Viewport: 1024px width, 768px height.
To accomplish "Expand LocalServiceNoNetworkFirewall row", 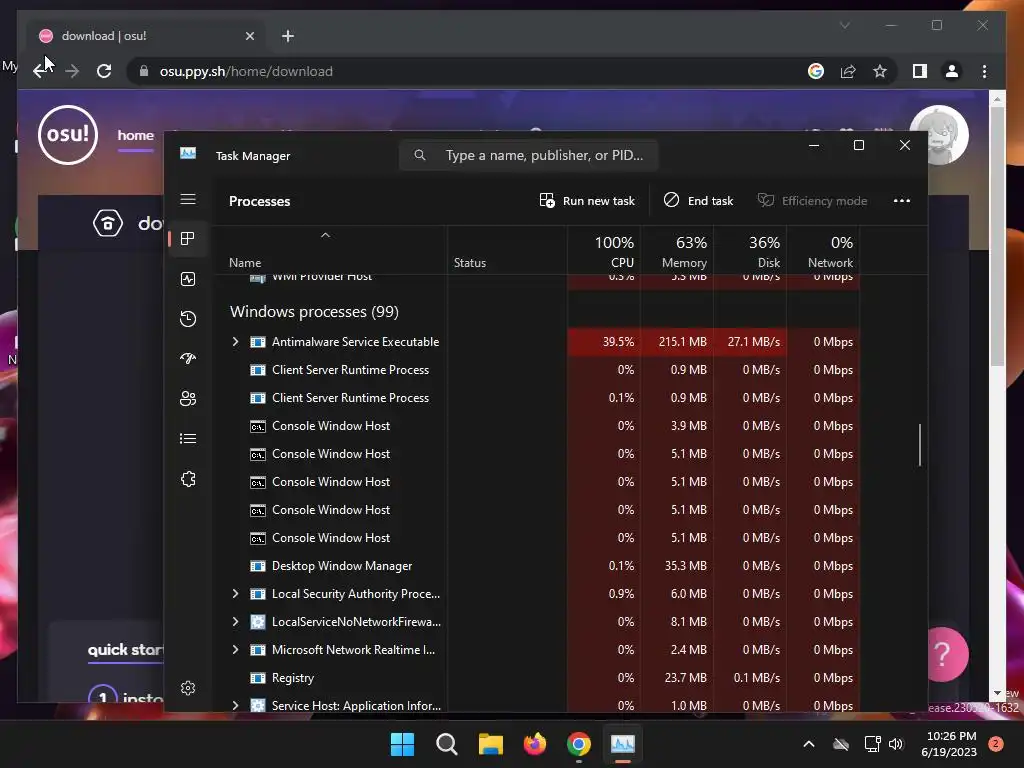I will click(x=235, y=622).
